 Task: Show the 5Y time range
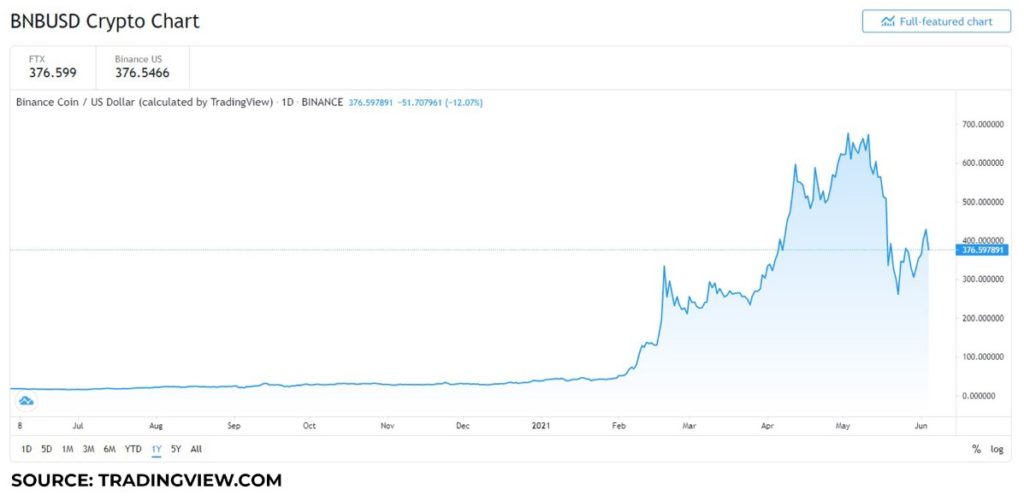pyautogui.click(x=176, y=449)
